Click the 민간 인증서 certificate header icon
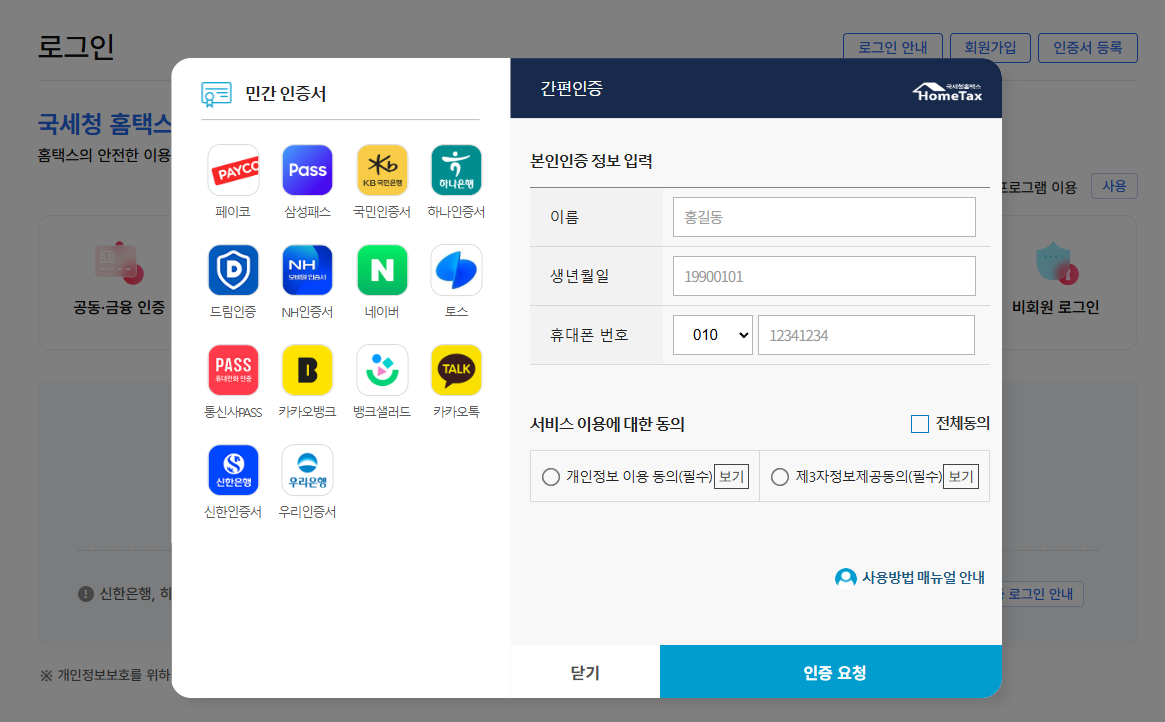Screen dimensions: 1165x722 [x=216, y=94]
